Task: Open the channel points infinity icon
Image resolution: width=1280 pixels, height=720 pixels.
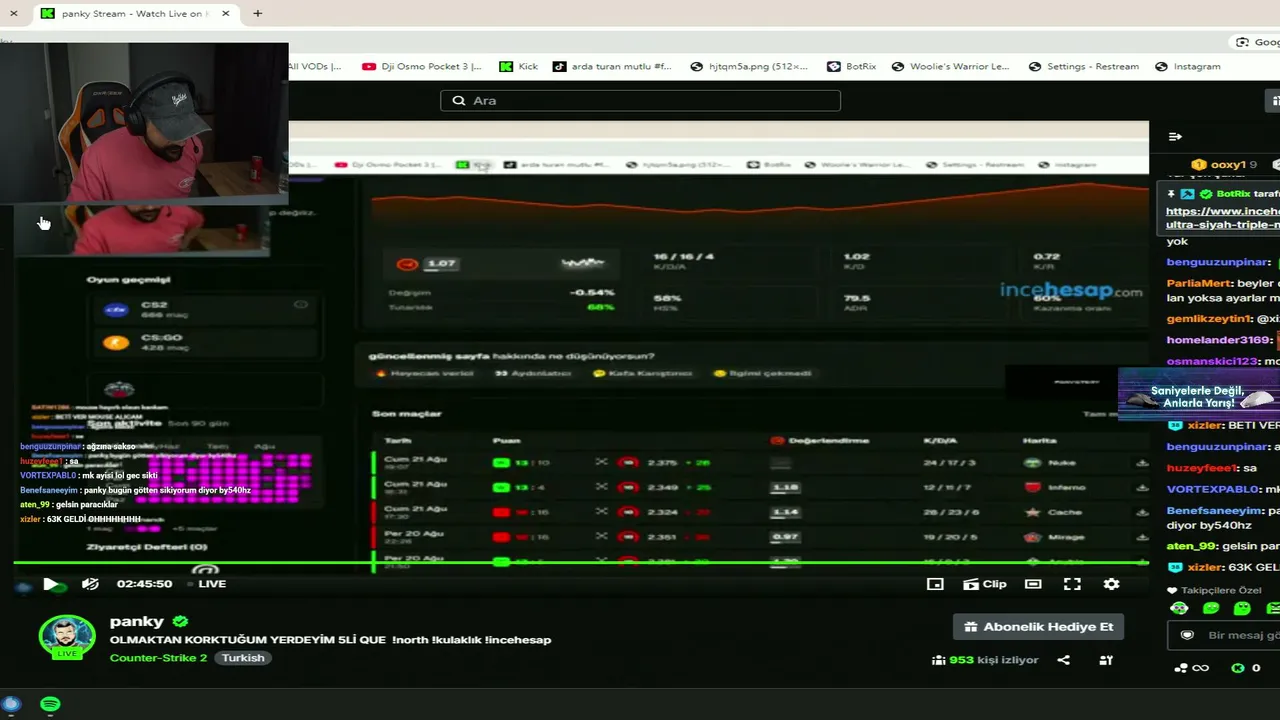Action: [x=1192, y=668]
